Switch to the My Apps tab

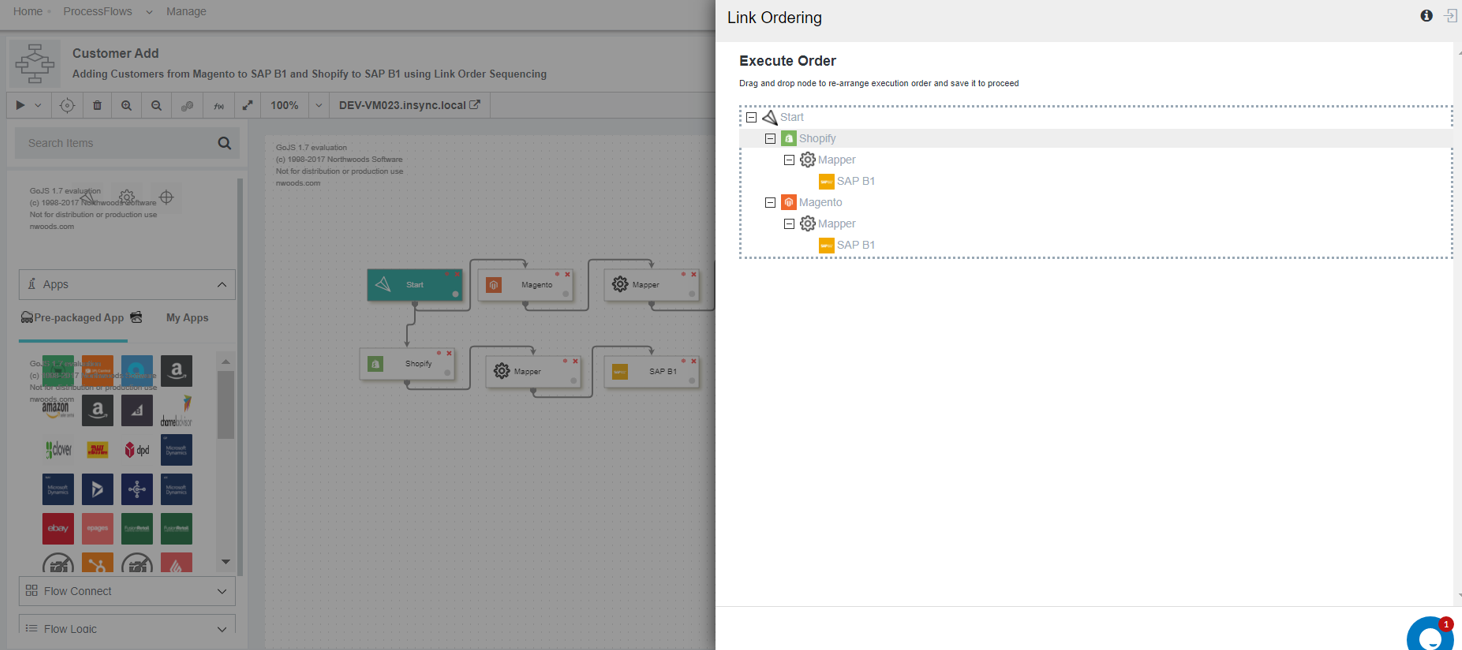pos(187,318)
